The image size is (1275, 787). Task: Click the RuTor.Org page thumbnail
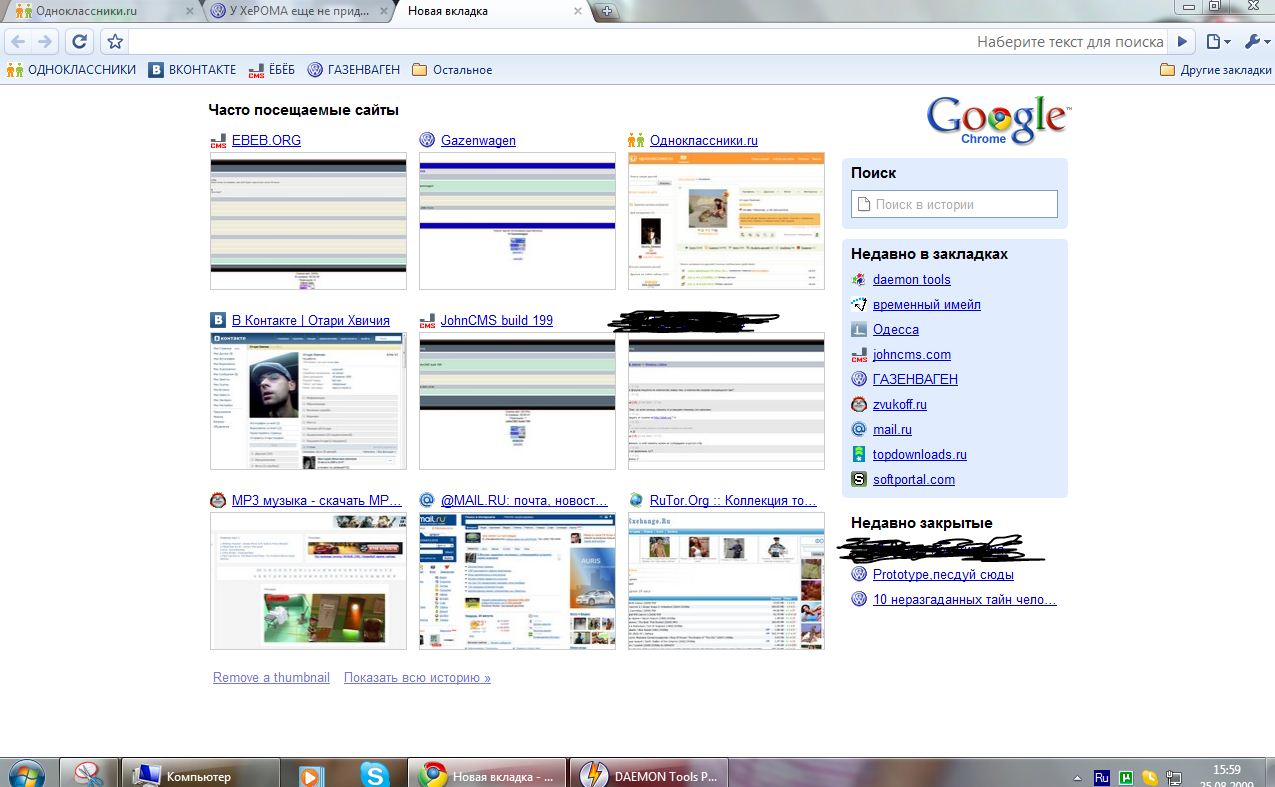point(726,581)
